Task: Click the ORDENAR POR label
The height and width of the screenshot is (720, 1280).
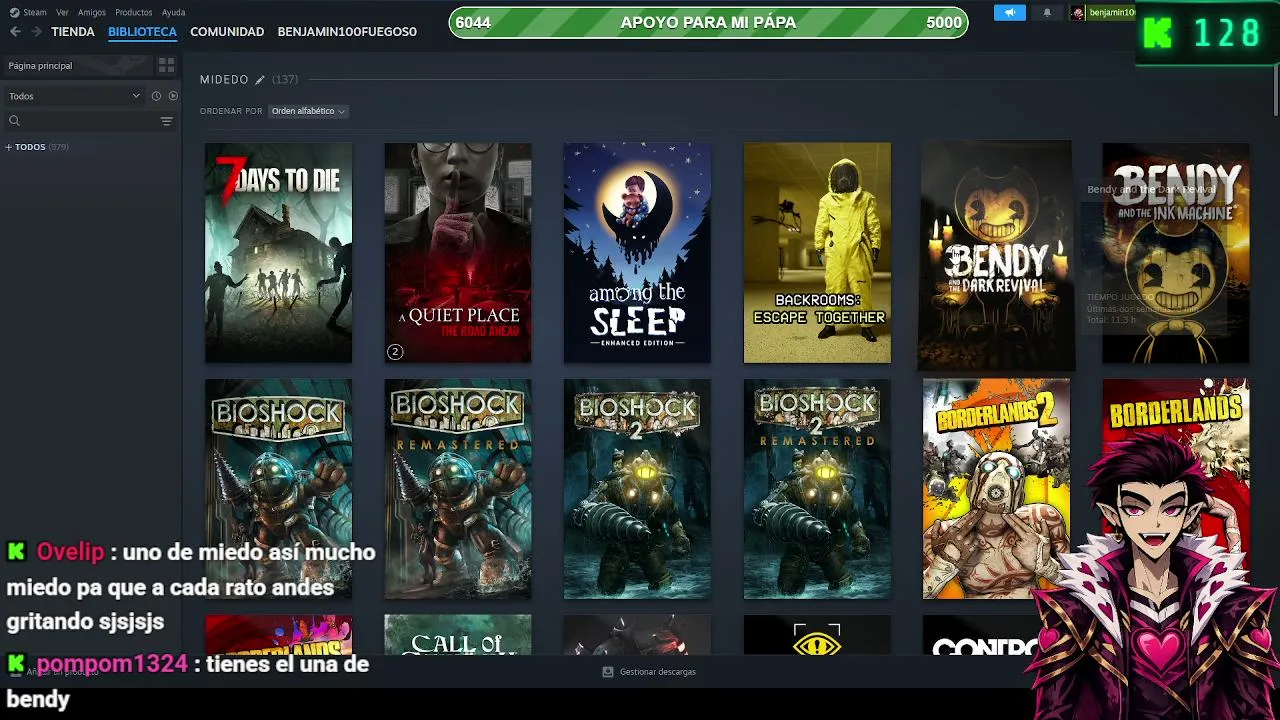Action: tap(231, 111)
